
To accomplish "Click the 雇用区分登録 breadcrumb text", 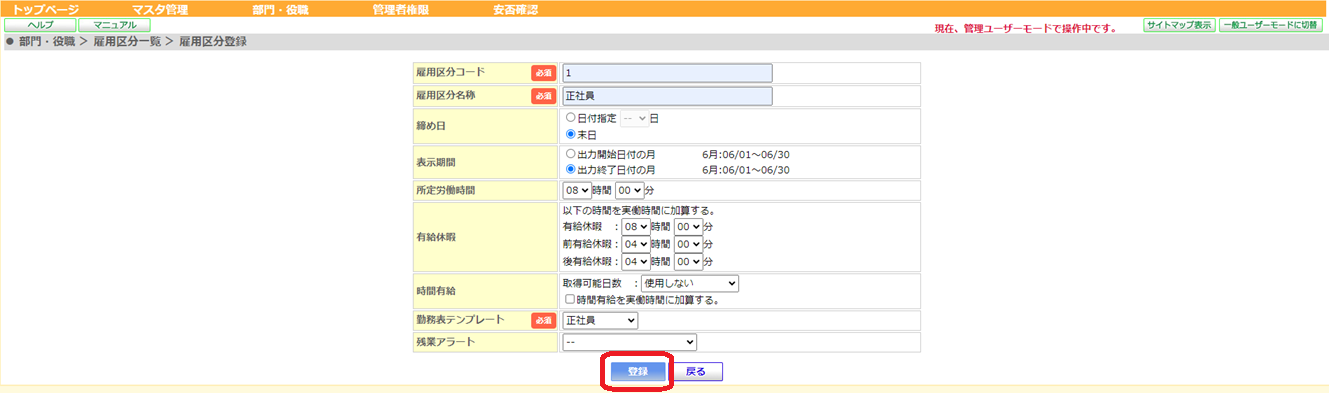I will [213, 42].
